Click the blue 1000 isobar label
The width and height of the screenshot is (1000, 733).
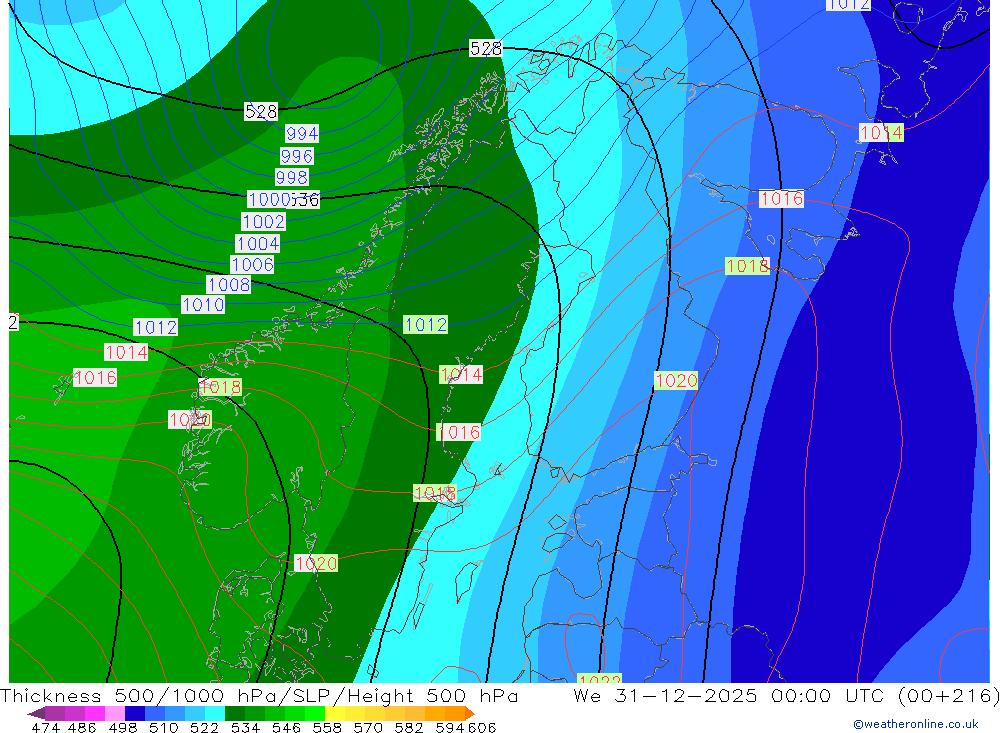[x=270, y=199]
